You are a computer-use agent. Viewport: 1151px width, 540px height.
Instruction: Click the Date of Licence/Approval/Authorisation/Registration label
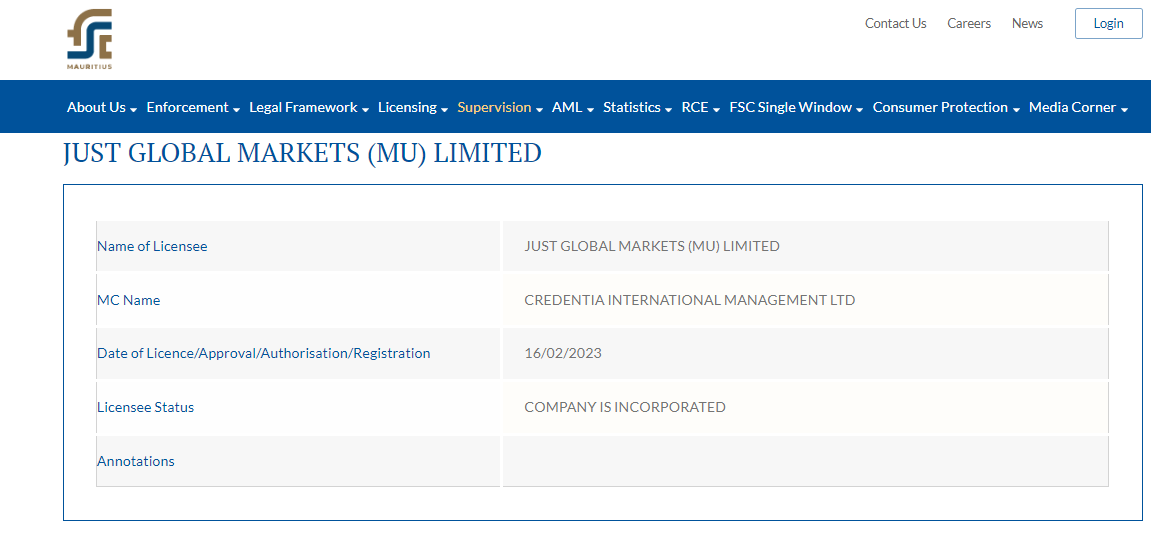(x=264, y=354)
